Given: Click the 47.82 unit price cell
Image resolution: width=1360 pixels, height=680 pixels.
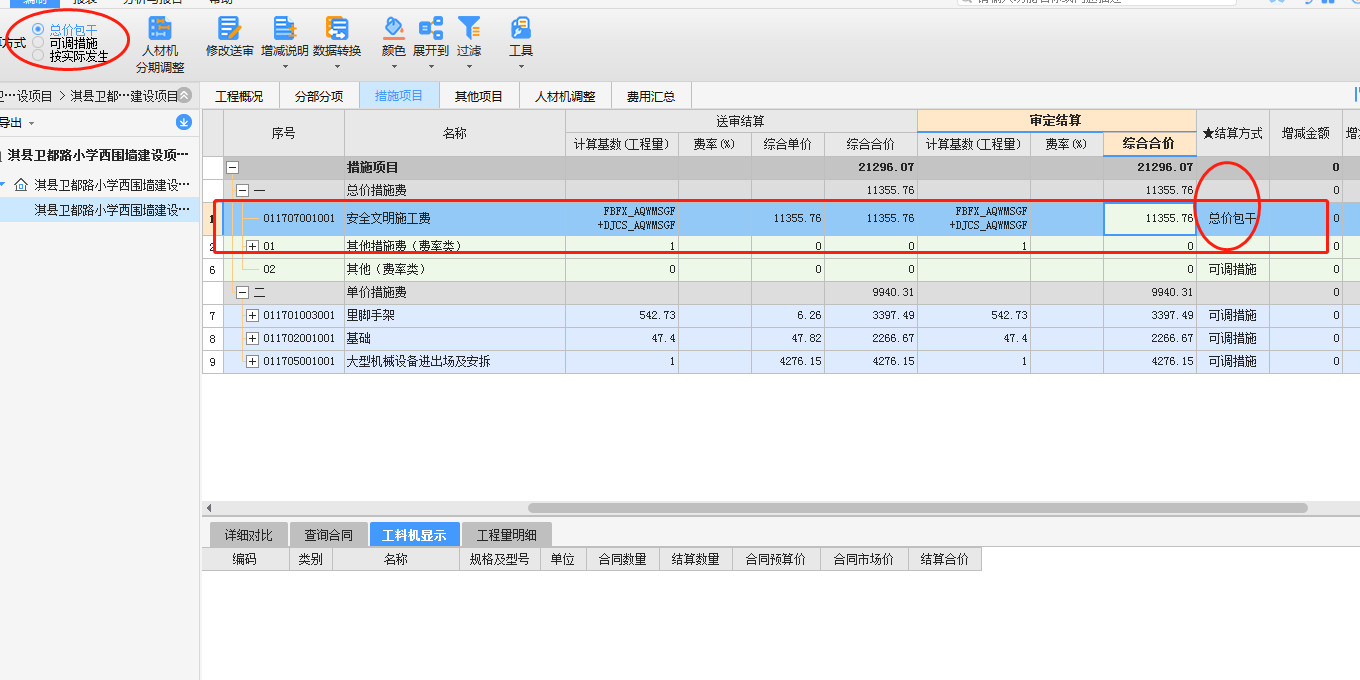Looking at the screenshot, I should point(788,339).
